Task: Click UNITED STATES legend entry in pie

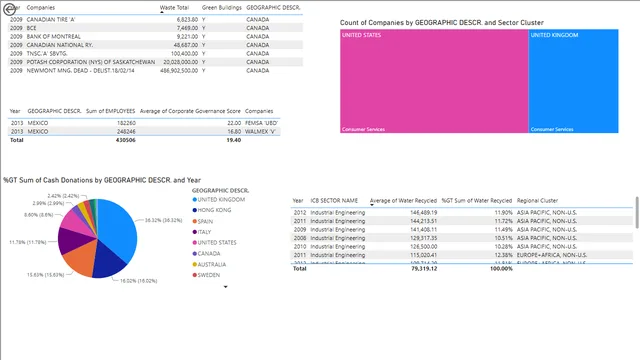Action: [x=214, y=242]
